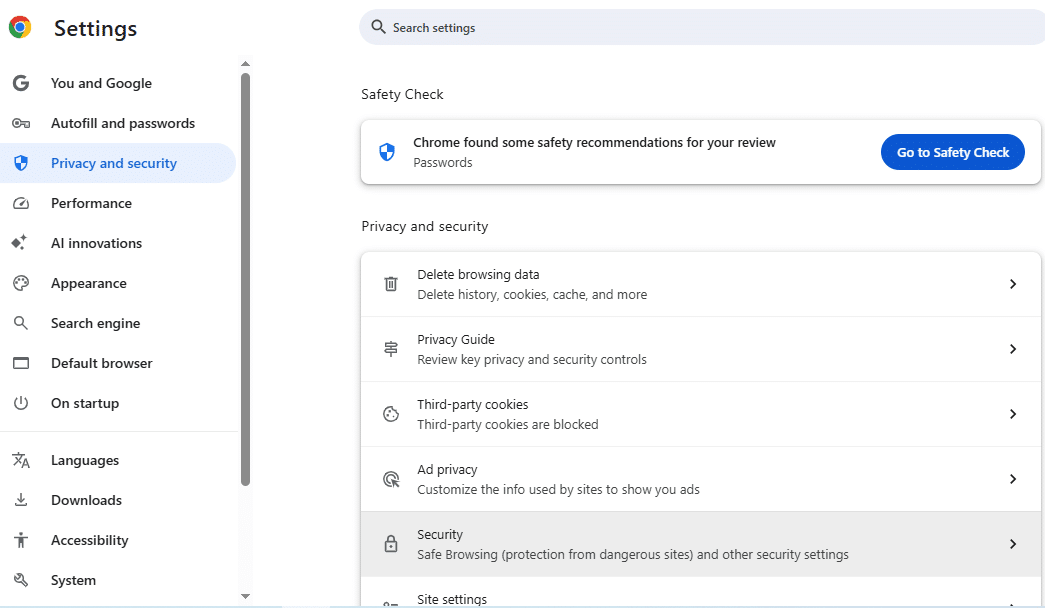Click the Ad privacy icon
Screen dimensions: 1045x608
point(391,479)
